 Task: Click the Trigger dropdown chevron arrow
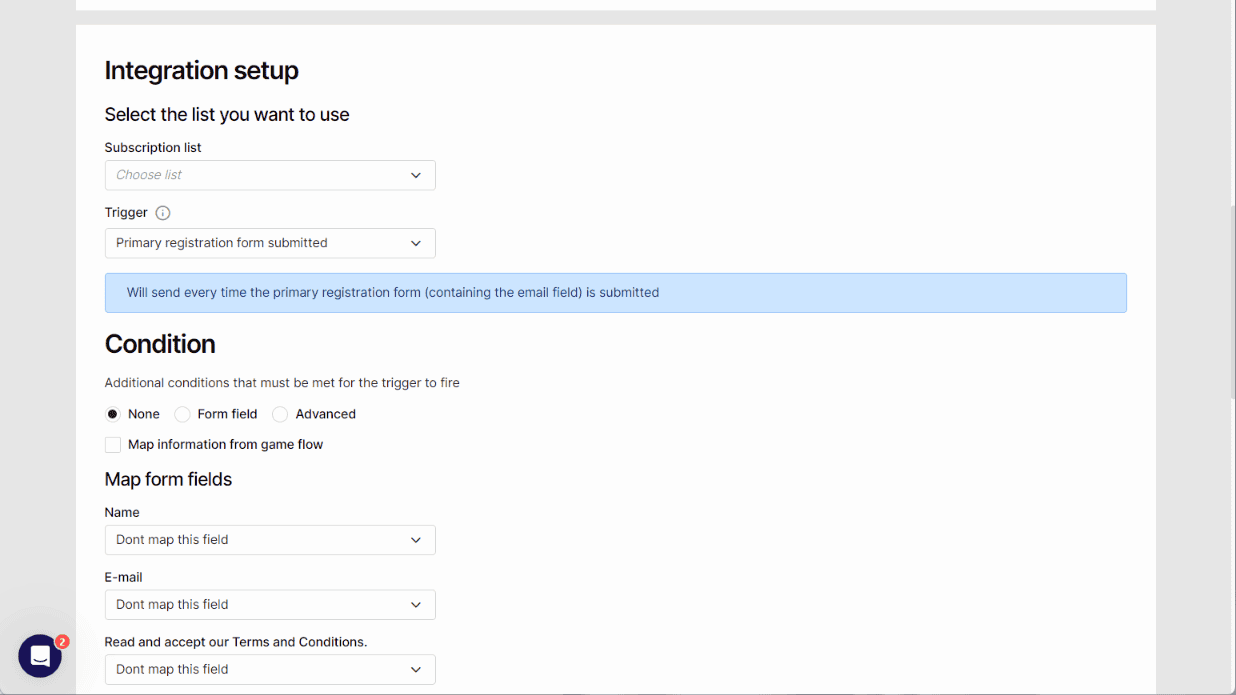pos(416,243)
